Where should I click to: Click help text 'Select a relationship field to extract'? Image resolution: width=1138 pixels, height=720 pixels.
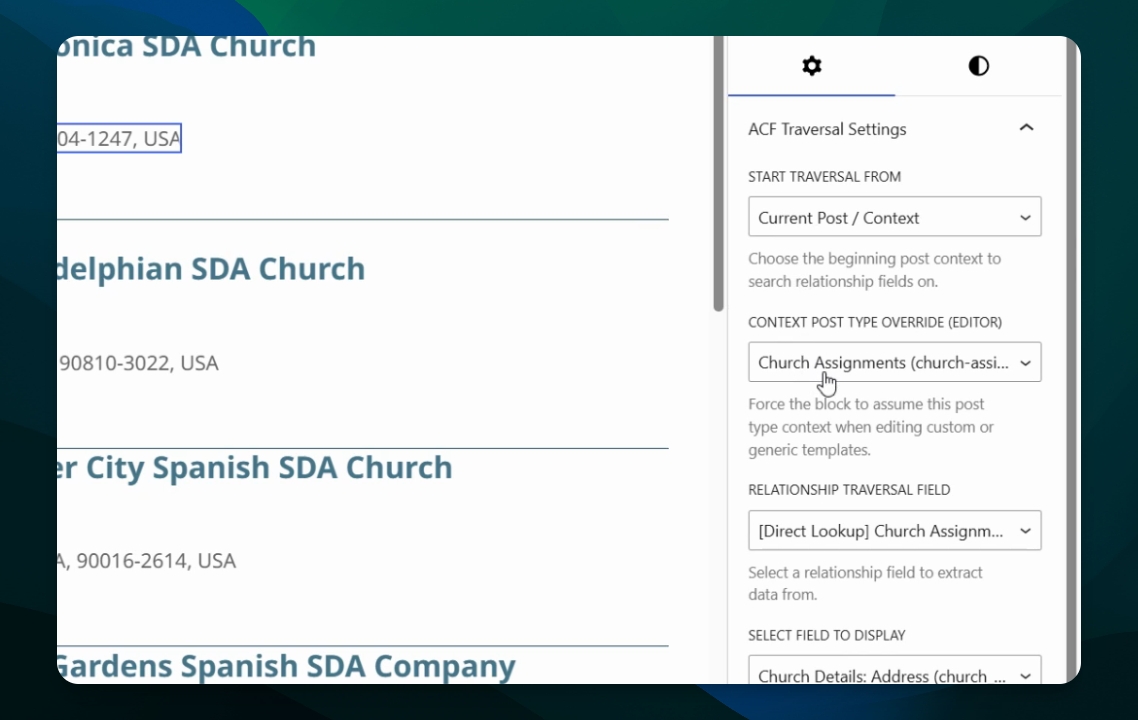865,584
